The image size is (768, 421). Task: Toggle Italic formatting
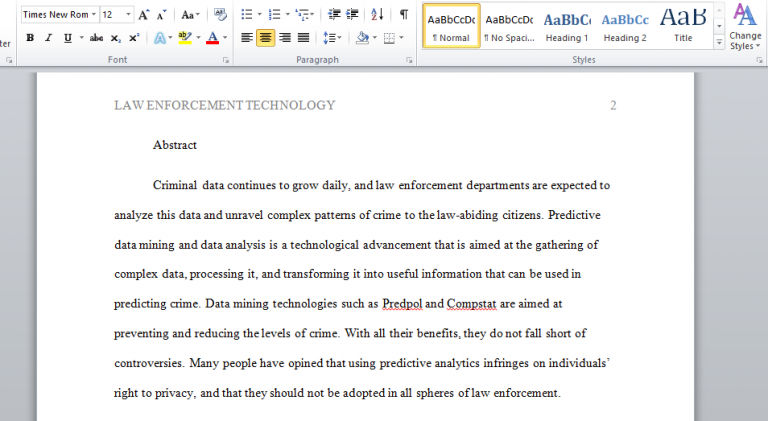click(x=49, y=38)
